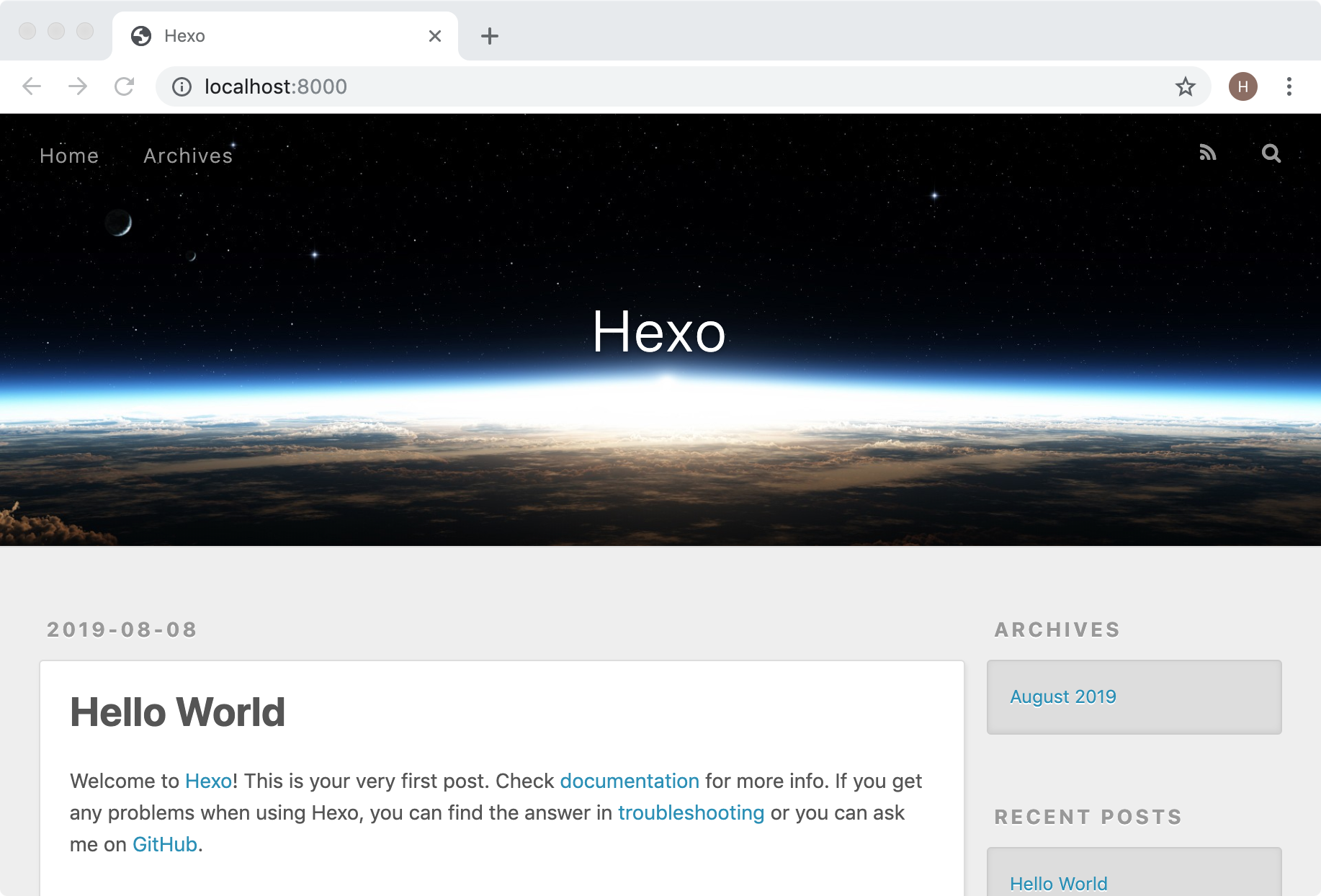View site information icon in address bar

coord(182,86)
